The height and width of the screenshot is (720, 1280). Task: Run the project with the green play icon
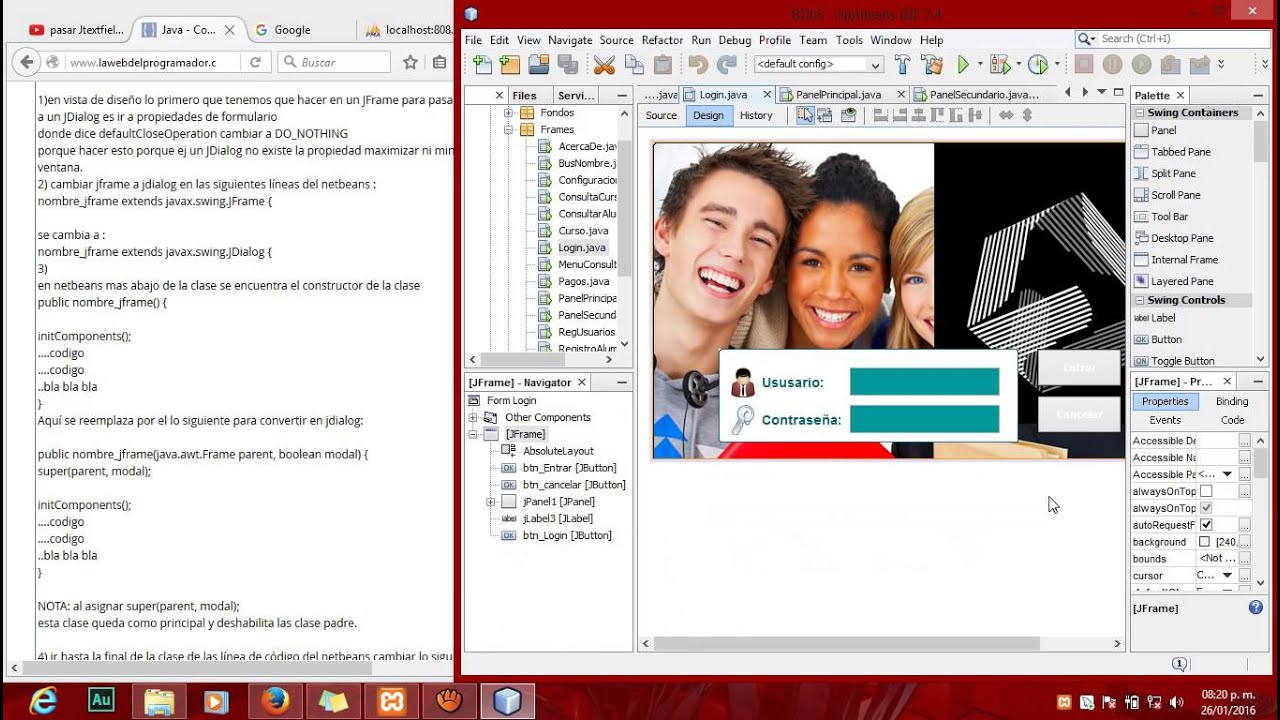tap(963, 65)
